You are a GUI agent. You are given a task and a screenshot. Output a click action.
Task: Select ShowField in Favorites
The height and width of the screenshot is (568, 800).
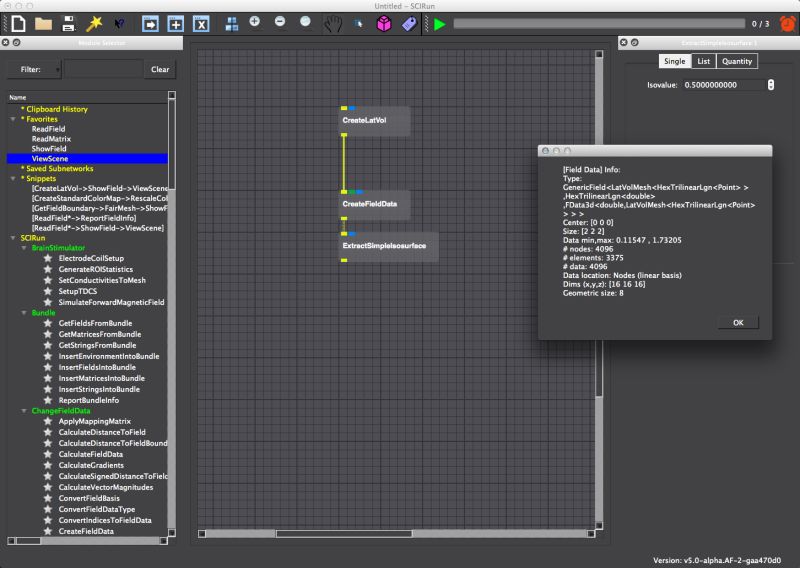tap(49, 149)
